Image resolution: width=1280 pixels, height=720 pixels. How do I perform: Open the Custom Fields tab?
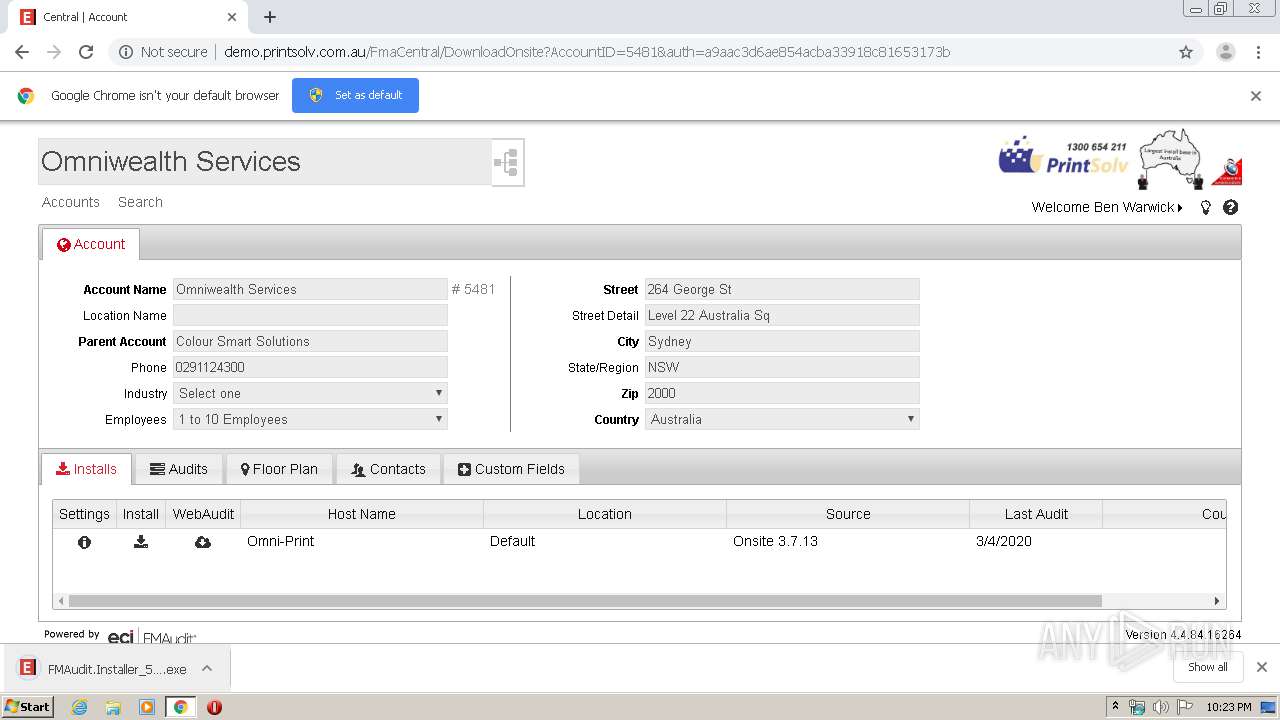tap(511, 469)
